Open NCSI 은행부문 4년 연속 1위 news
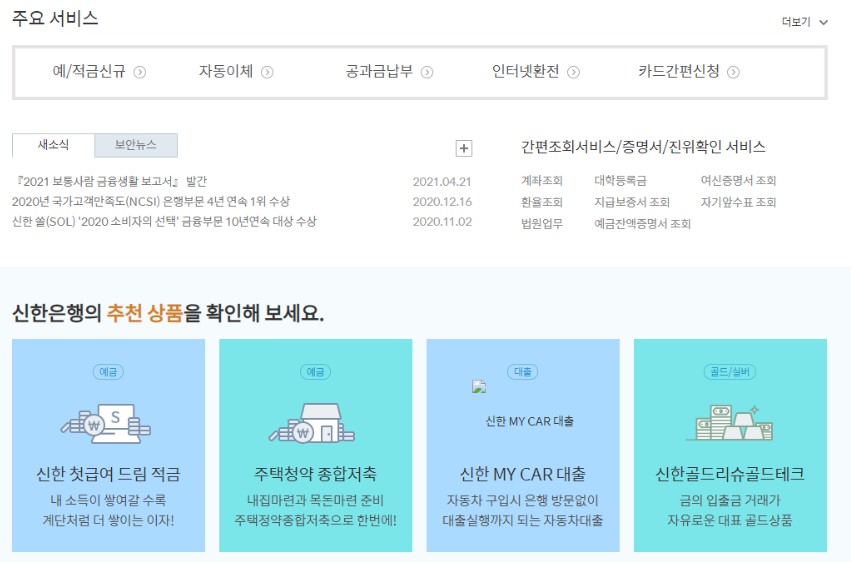Image resolution: width=851 pixels, height=562 pixels. point(151,202)
